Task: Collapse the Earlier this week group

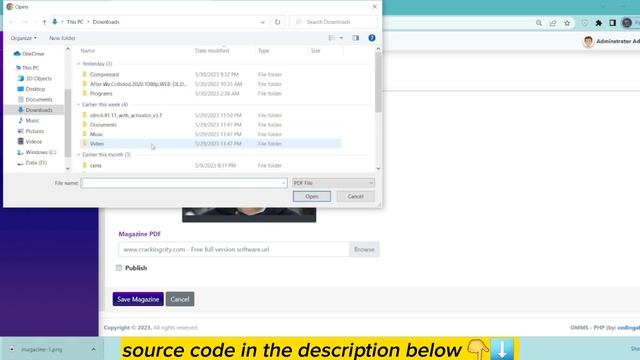Action: pyautogui.click(x=78, y=104)
